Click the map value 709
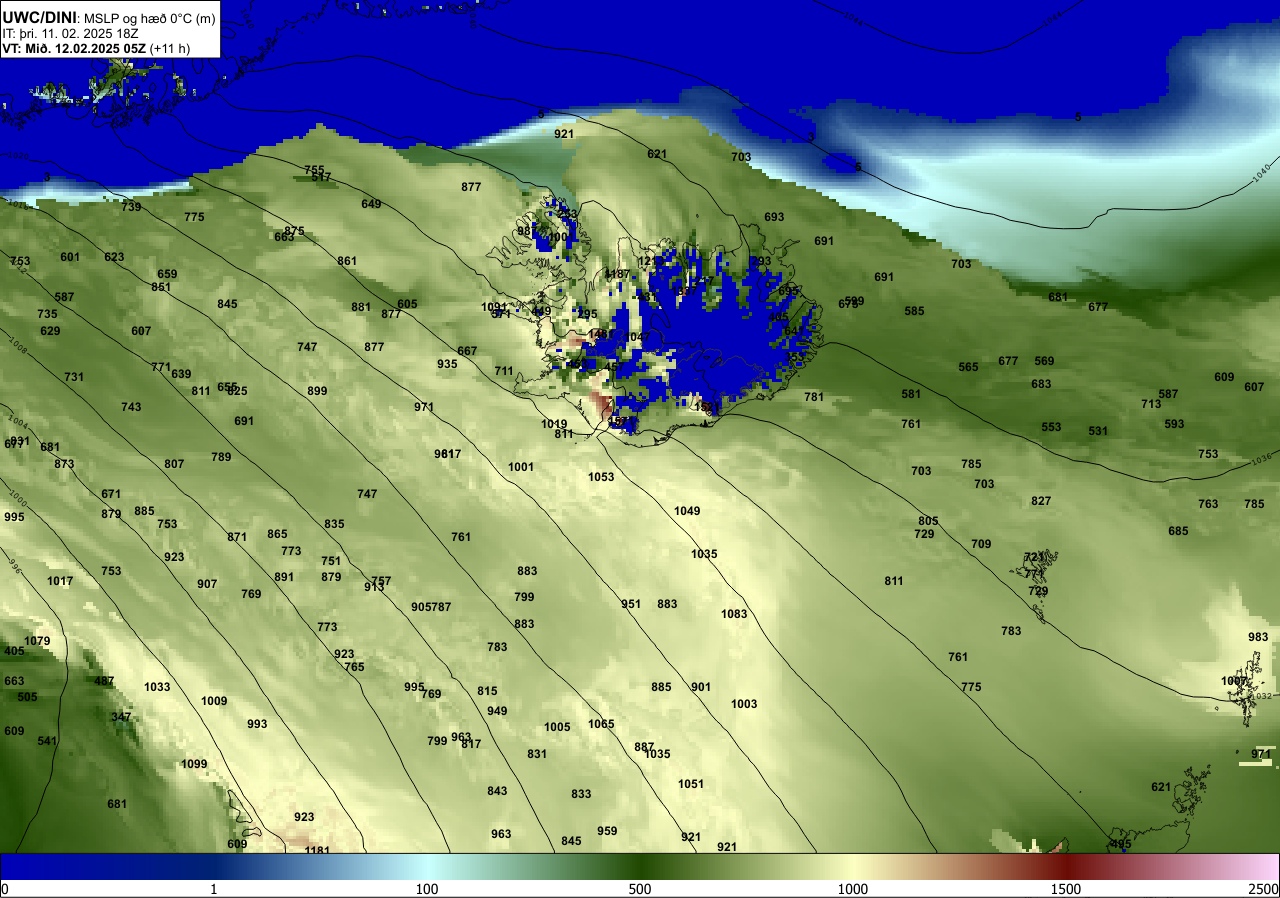The image size is (1280, 898). 981,544
